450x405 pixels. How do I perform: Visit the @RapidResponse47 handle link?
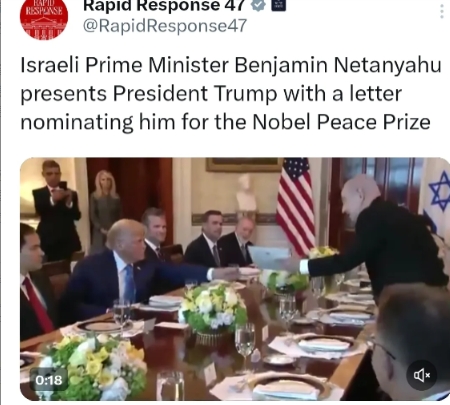click(x=165, y=26)
